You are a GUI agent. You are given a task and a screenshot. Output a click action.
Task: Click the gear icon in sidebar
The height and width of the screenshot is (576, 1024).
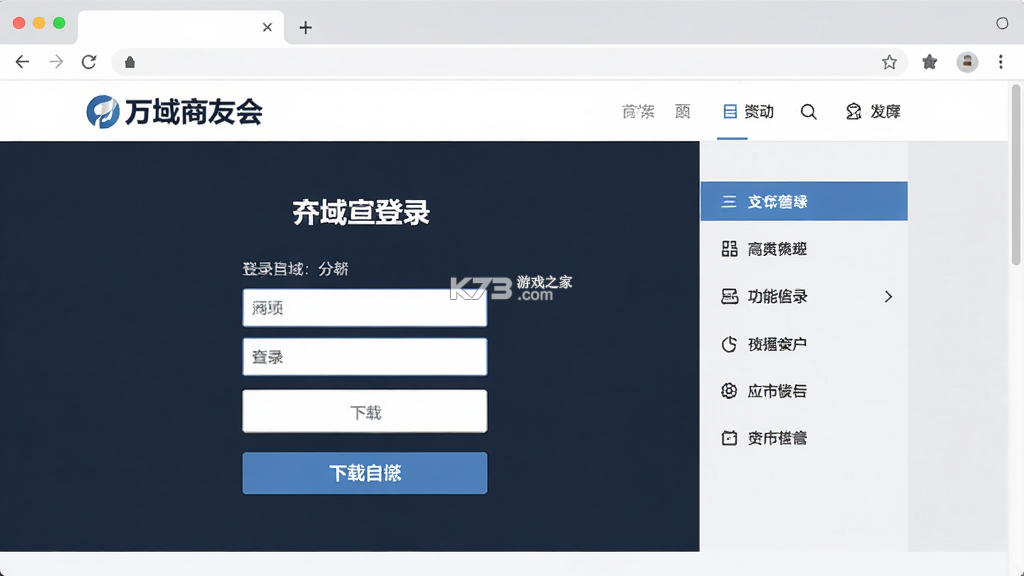[x=729, y=391]
